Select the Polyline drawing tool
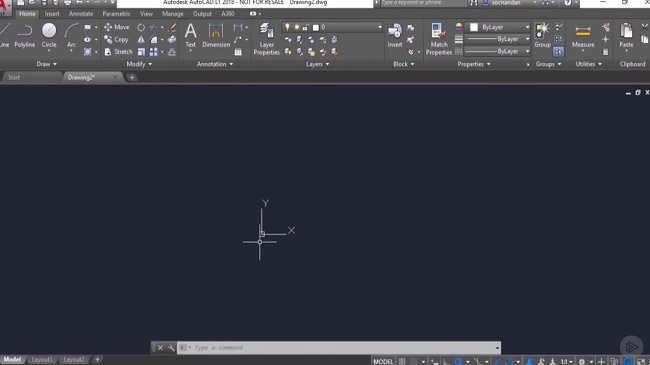 tap(24, 36)
